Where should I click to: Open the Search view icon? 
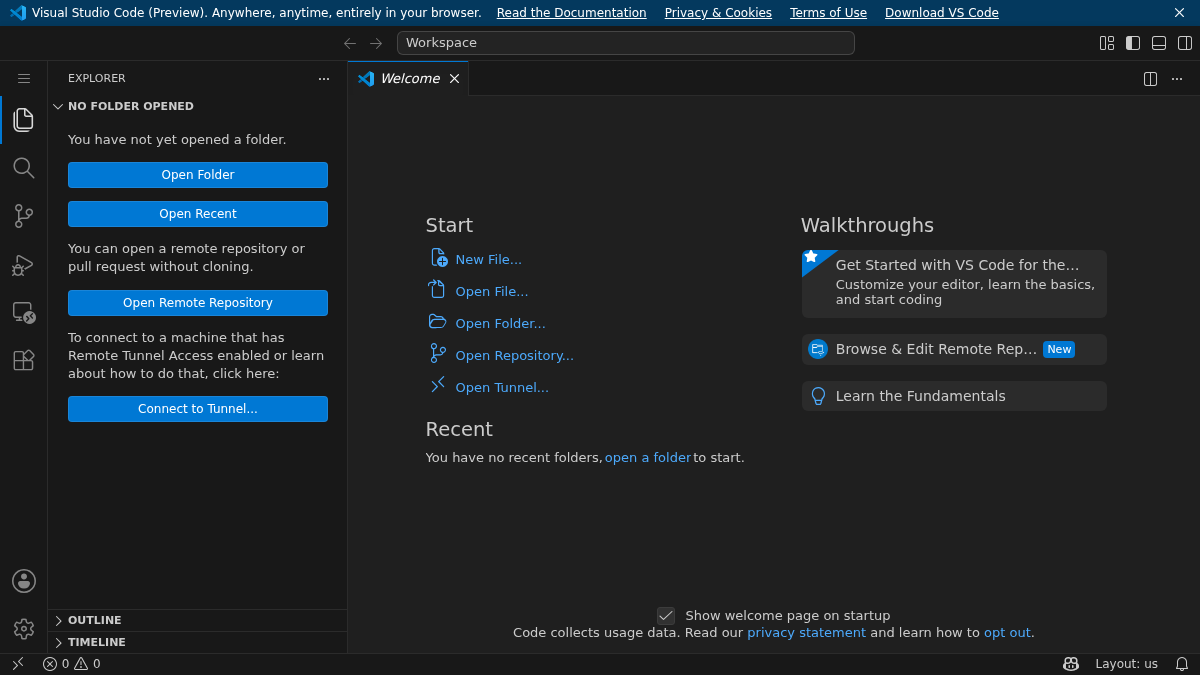click(x=24, y=168)
